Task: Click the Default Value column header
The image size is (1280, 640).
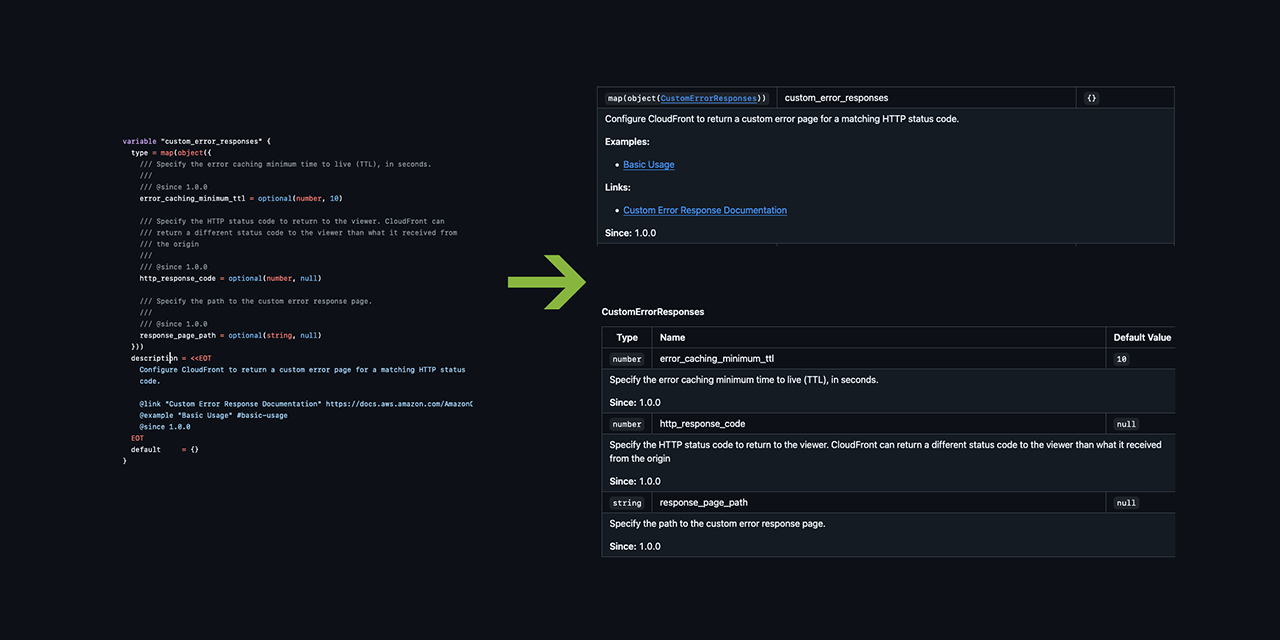Action: (x=1142, y=338)
